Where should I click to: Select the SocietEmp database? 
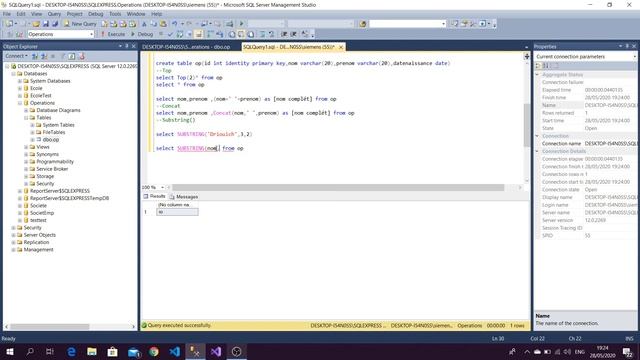pos(42,213)
